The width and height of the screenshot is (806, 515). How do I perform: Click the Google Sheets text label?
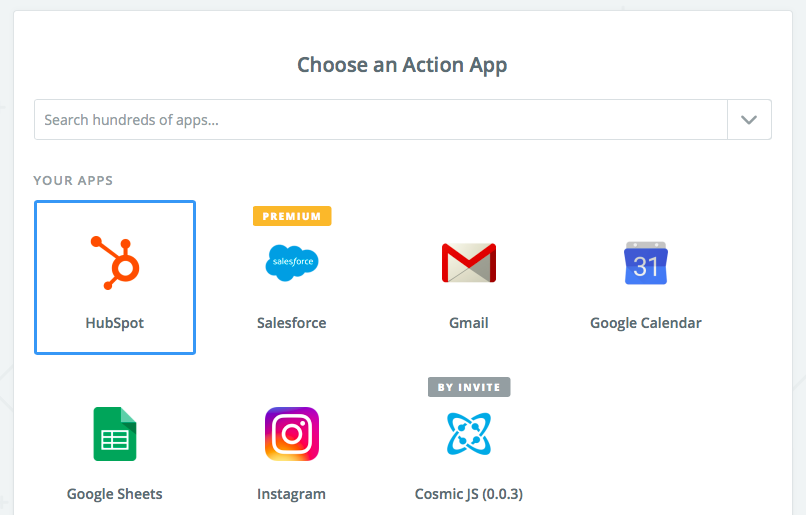(x=115, y=494)
